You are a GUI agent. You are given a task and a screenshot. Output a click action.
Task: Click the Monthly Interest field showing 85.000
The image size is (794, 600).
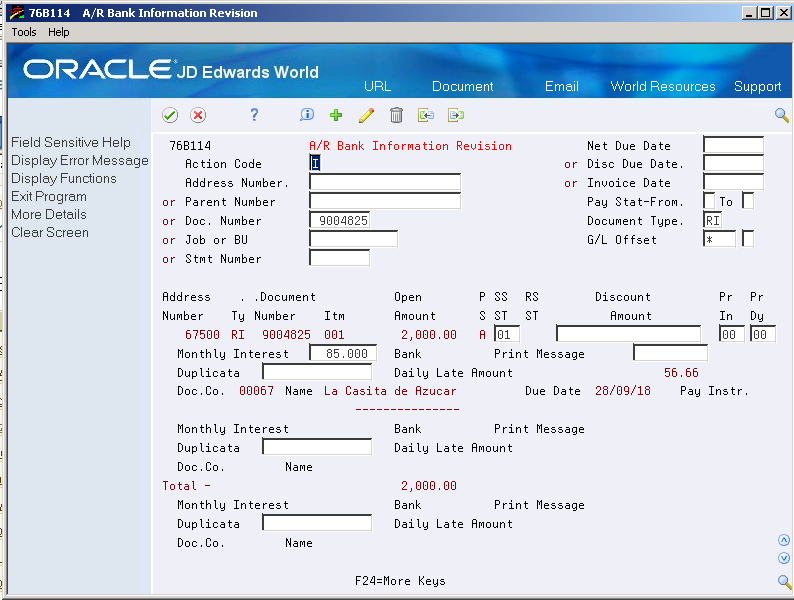[x=343, y=353]
